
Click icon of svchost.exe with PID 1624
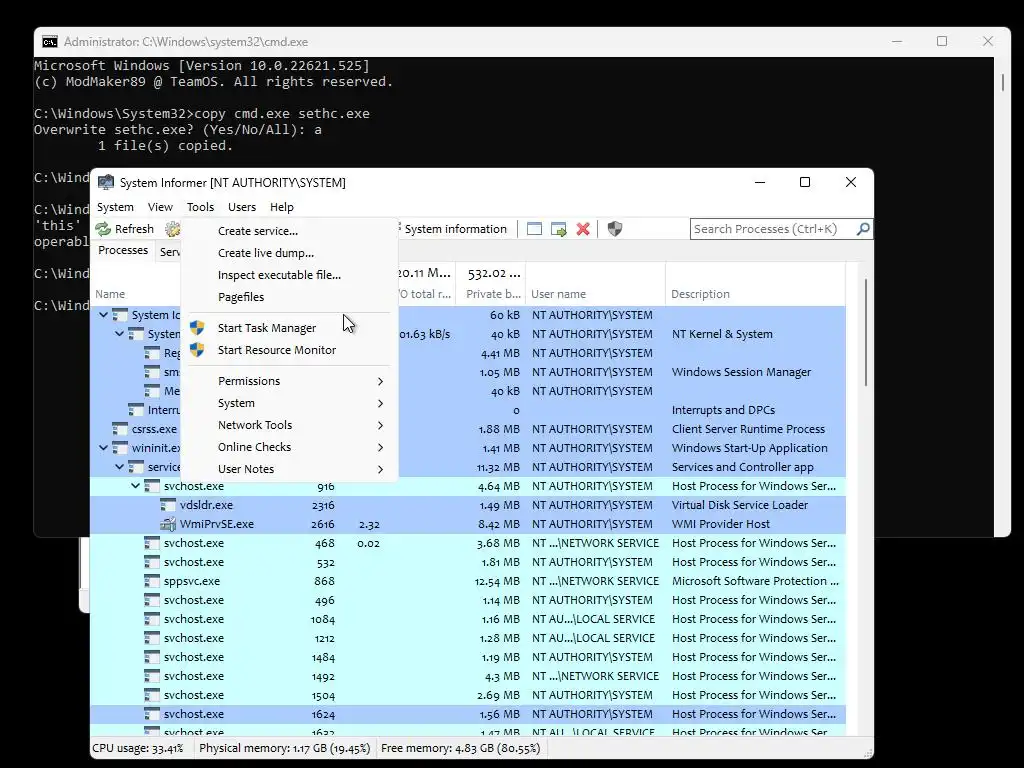(x=152, y=714)
